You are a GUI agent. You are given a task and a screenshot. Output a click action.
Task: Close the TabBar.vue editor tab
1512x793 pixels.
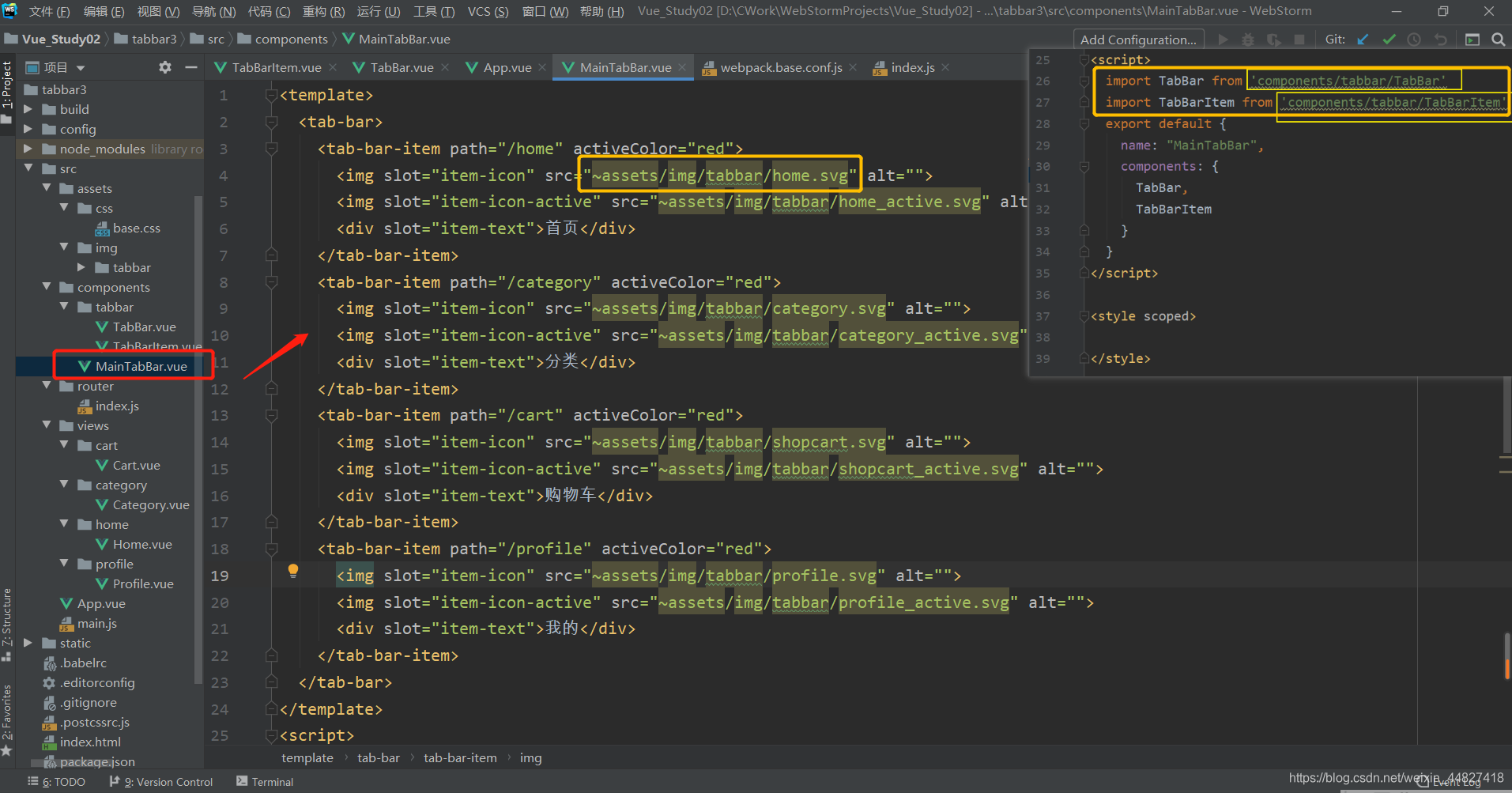point(445,67)
